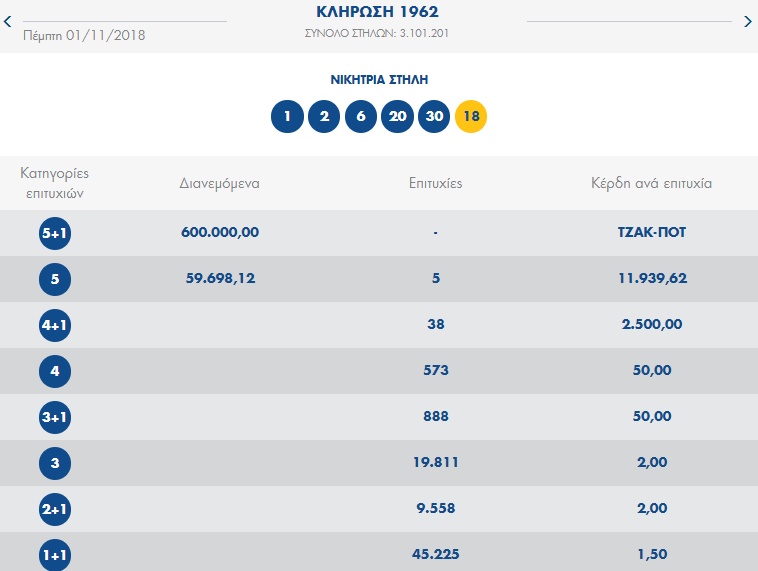This screenshot has height=571, width=758.
Task: Select the 2+1 category badge
Action: 55,509
